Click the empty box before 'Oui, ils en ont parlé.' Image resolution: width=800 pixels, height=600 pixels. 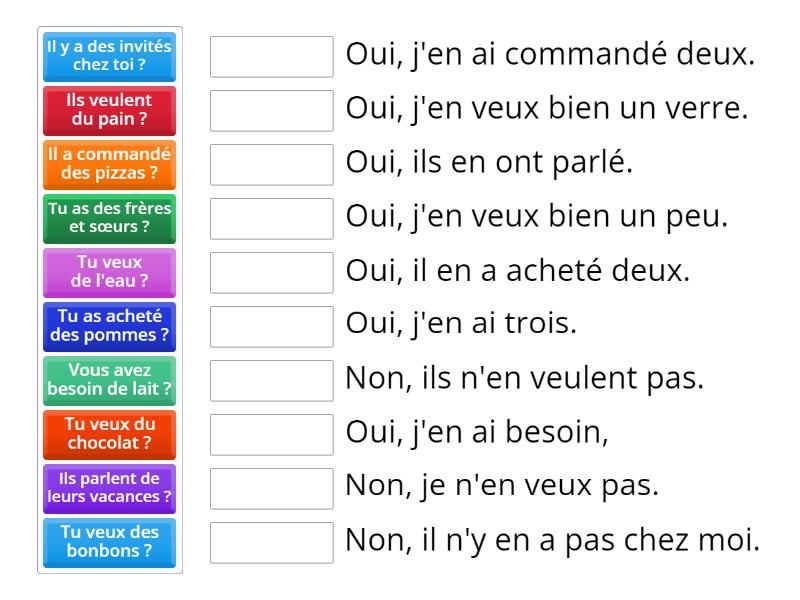coord(271,166)
